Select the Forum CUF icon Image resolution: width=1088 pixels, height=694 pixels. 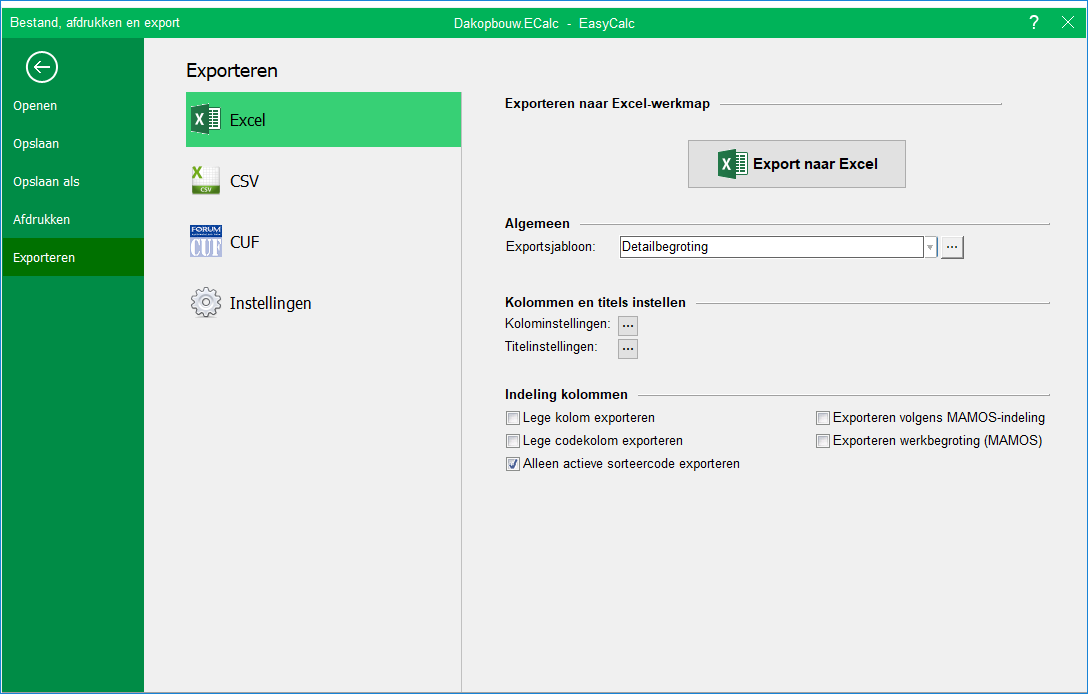click(205, 242)
